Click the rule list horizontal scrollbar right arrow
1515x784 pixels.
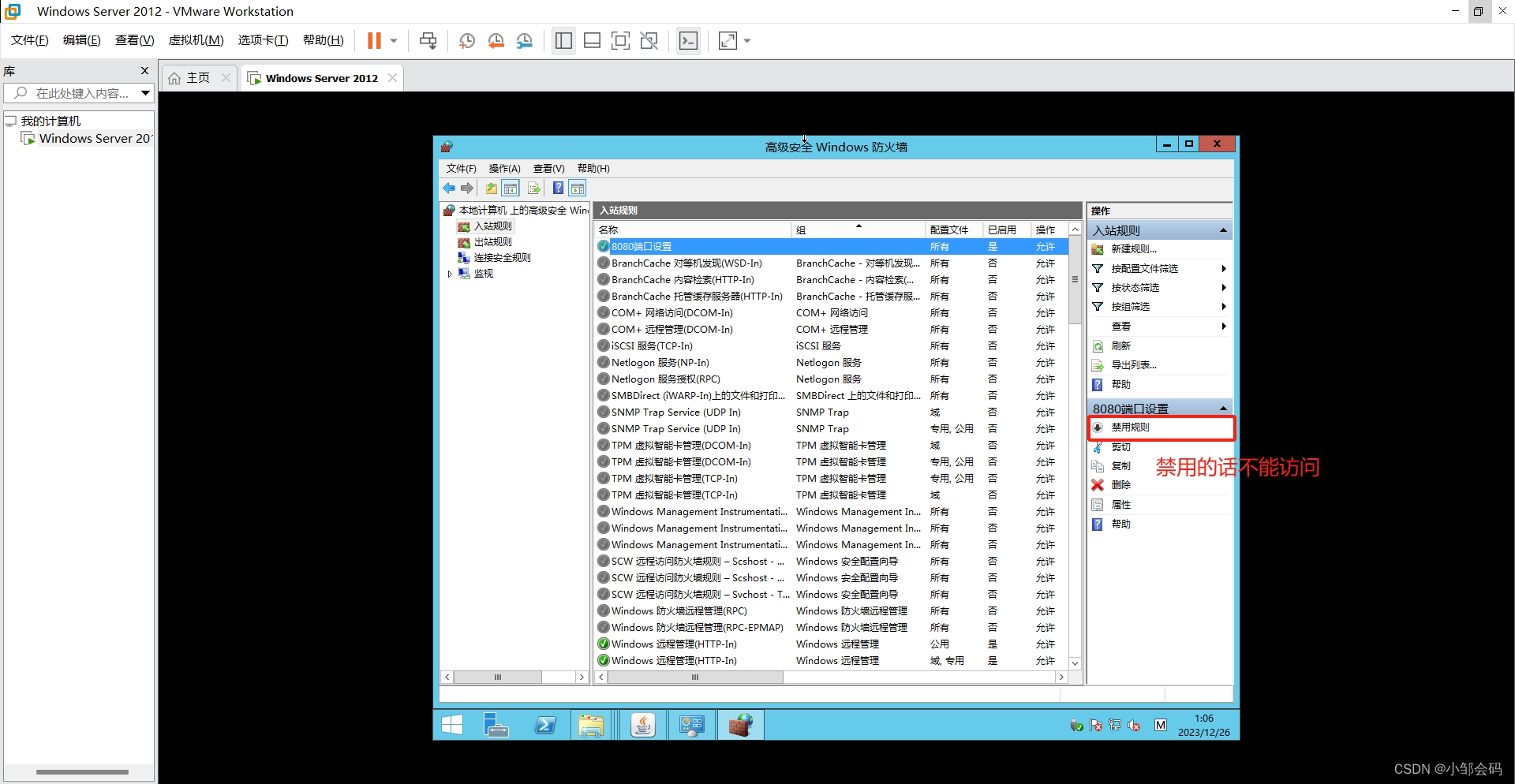click(1061, 677)
